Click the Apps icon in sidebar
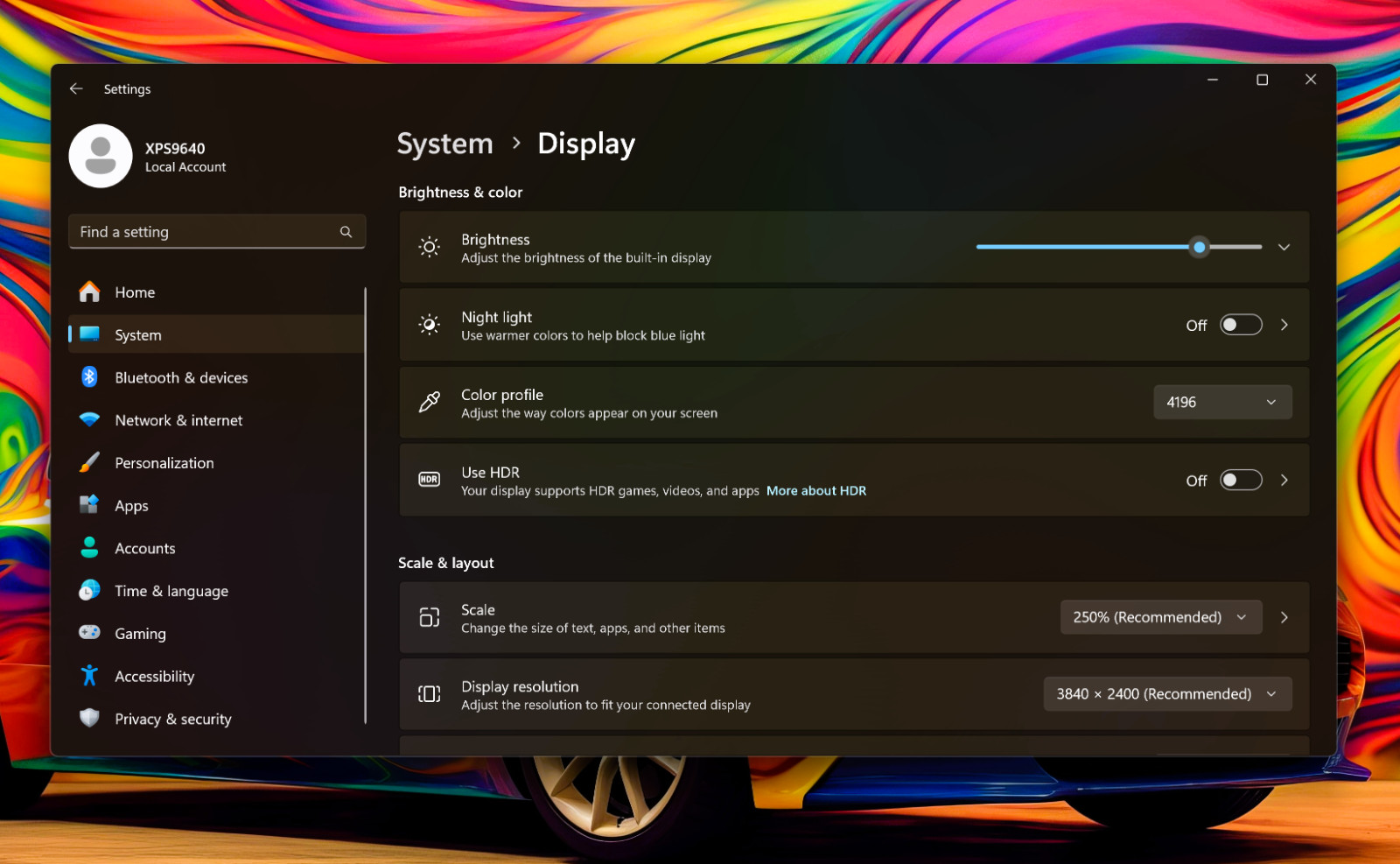This screenshot has height=864, width=1400. 89,505
